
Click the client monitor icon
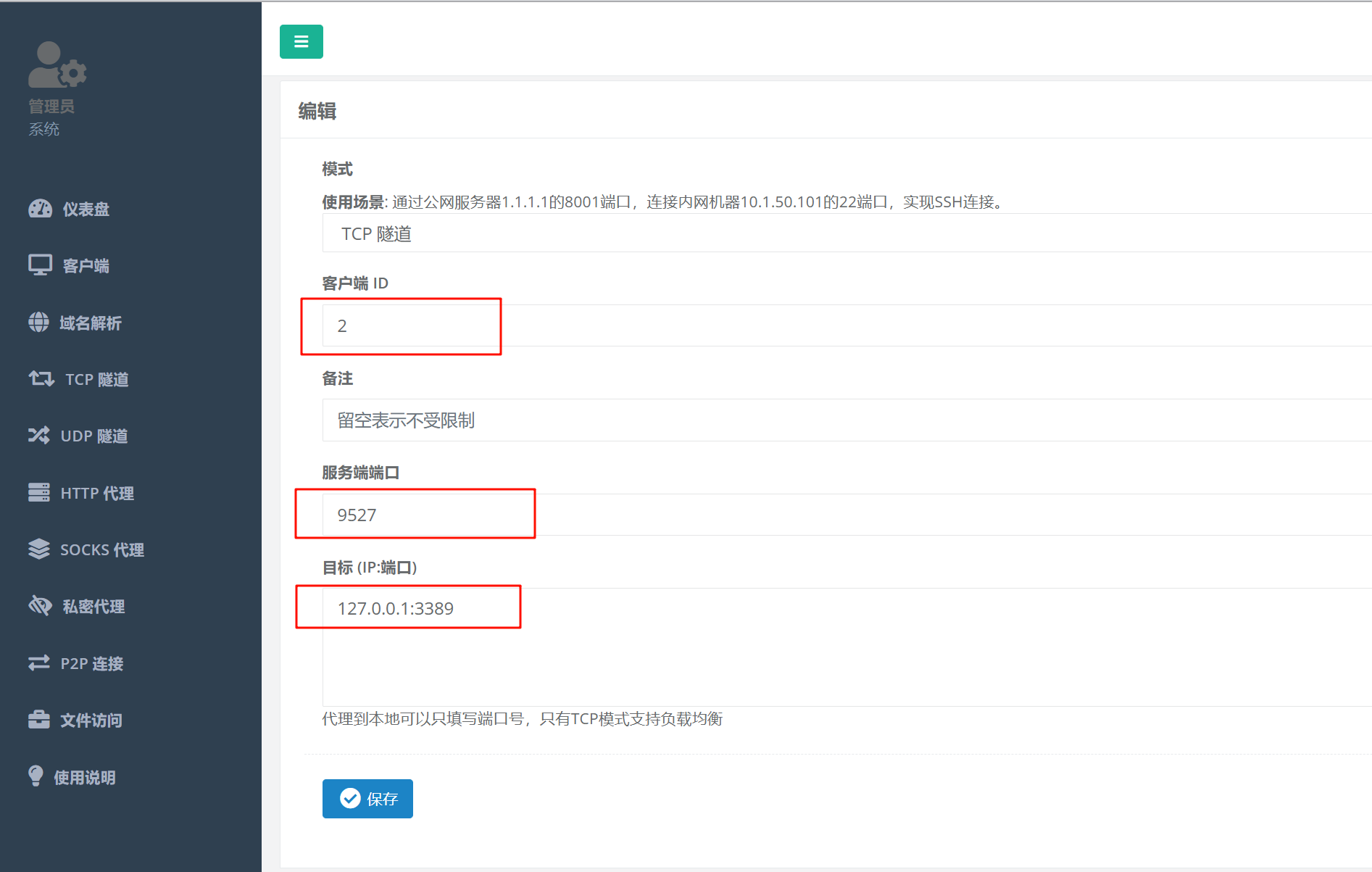(x=40, y=265)
